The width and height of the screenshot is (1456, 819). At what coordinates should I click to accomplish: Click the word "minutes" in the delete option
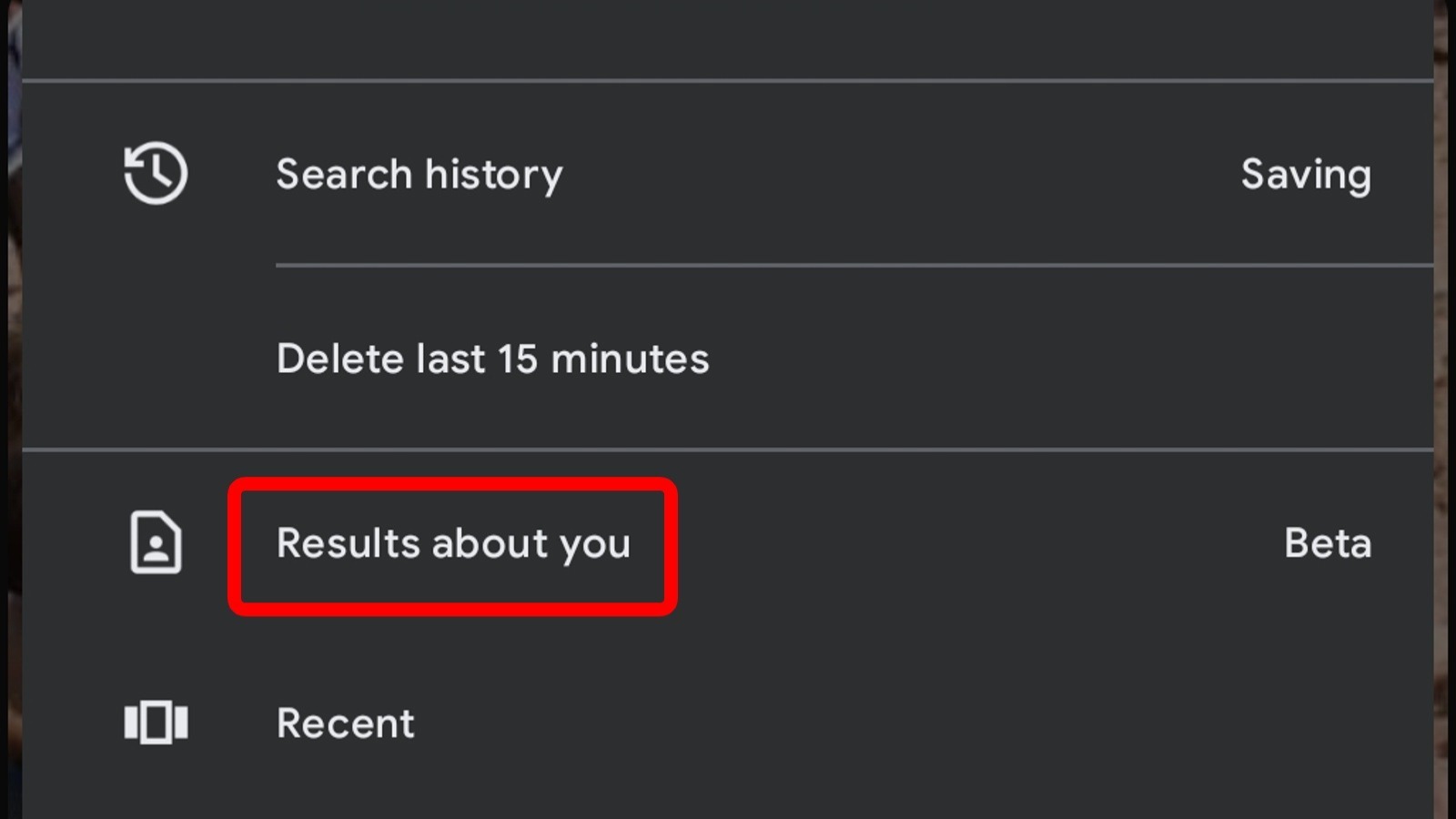click(630, 359)
